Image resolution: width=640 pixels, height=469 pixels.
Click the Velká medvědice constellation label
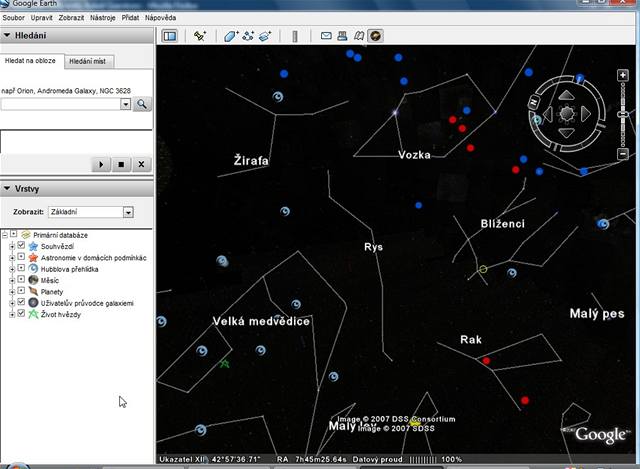click(261, 322)
